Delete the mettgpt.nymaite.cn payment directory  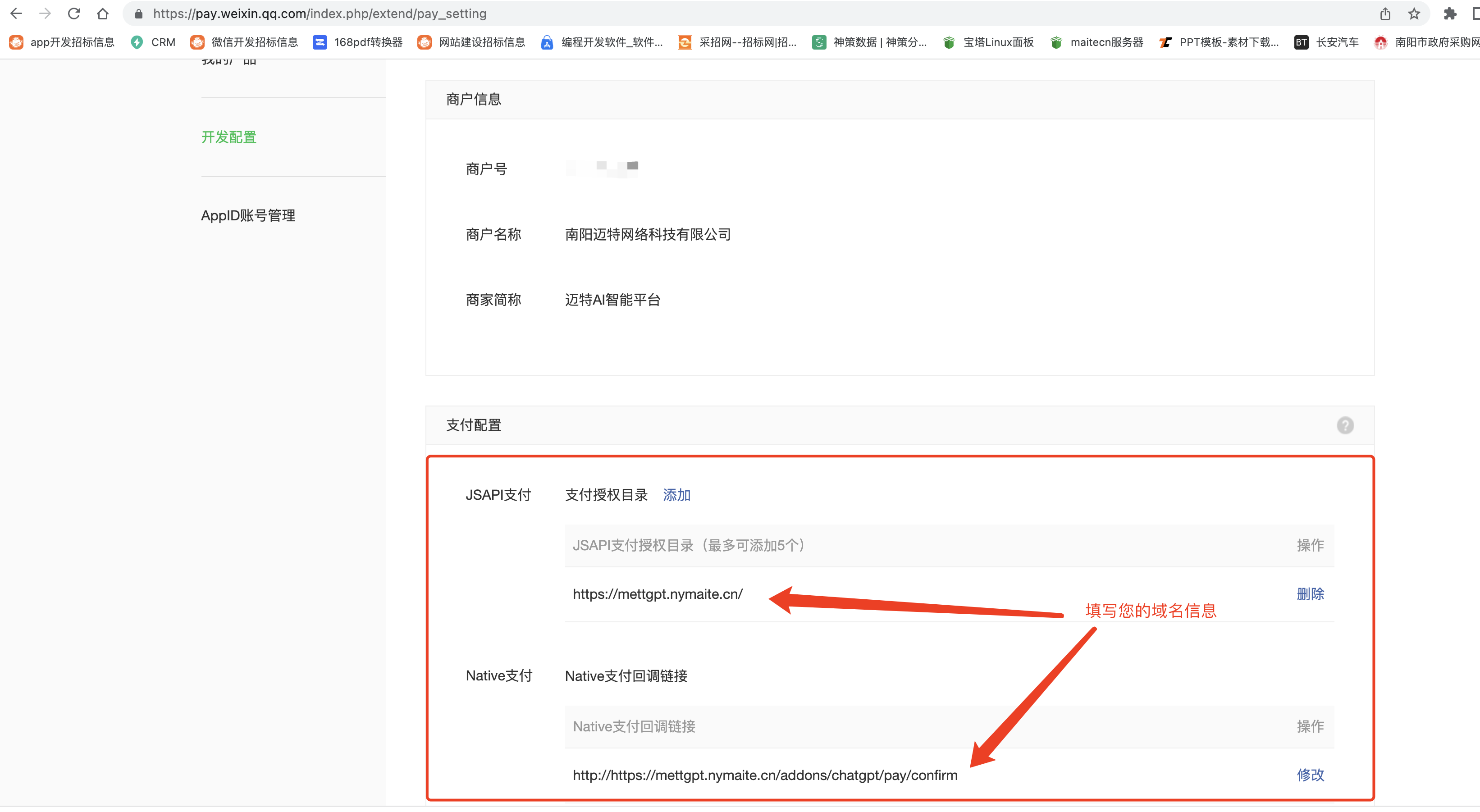[x=1311, y=594]
